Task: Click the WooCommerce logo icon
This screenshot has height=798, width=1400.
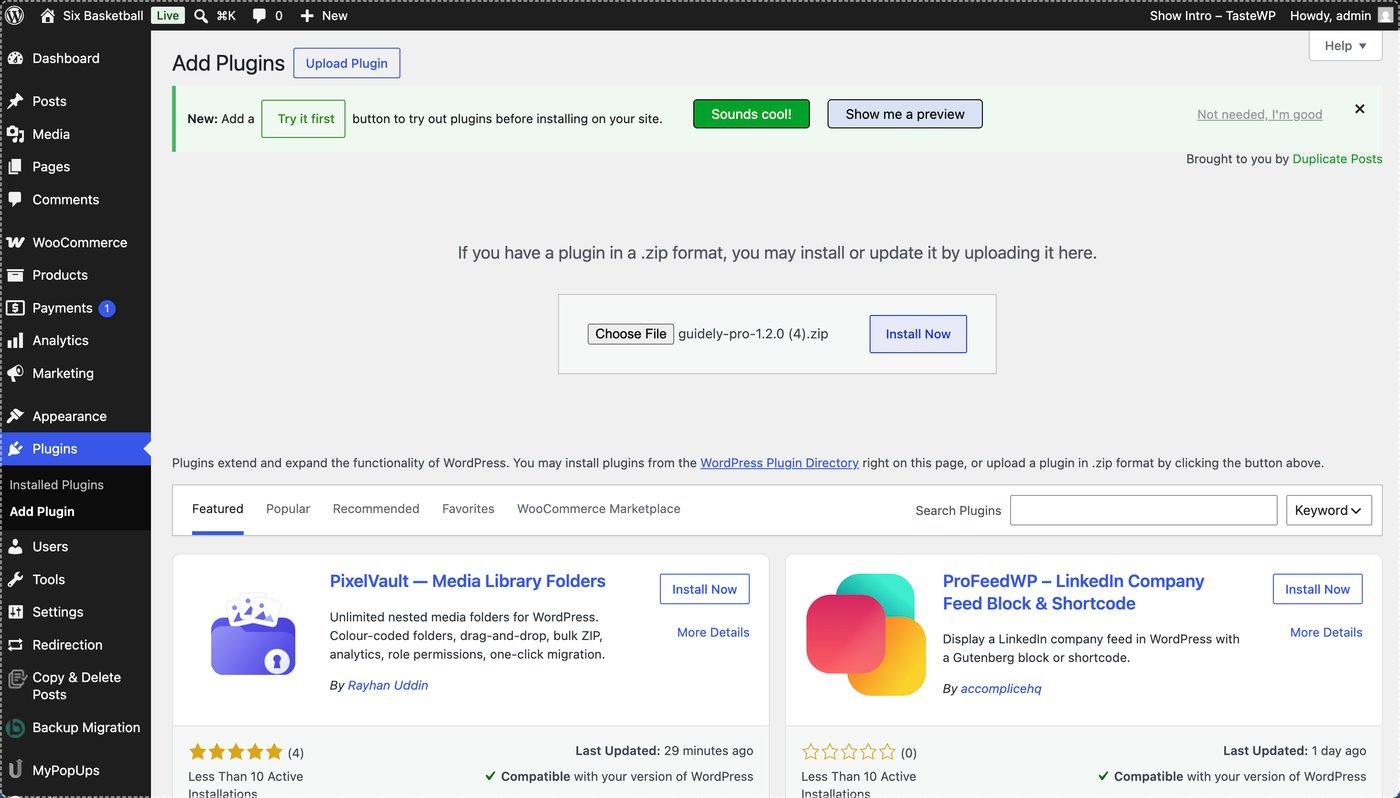Action: point(15,242)
